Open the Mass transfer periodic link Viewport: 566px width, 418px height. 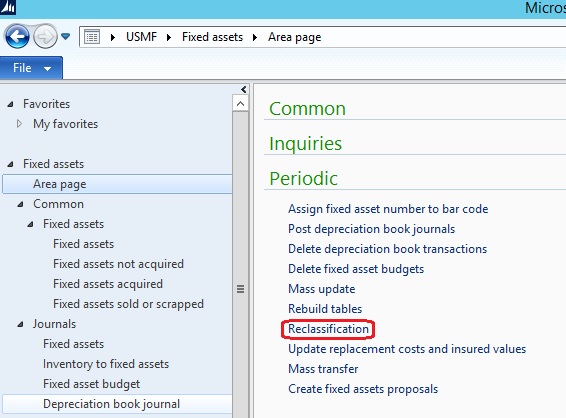click(323, 369)
